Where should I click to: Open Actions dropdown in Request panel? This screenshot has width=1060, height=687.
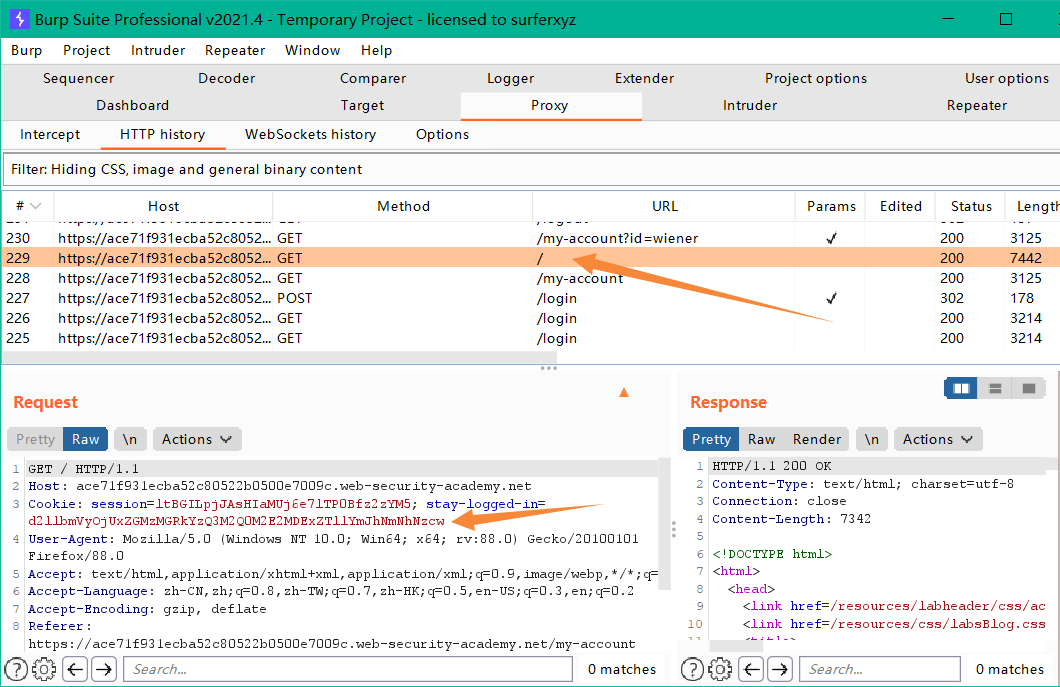point(197,439)
